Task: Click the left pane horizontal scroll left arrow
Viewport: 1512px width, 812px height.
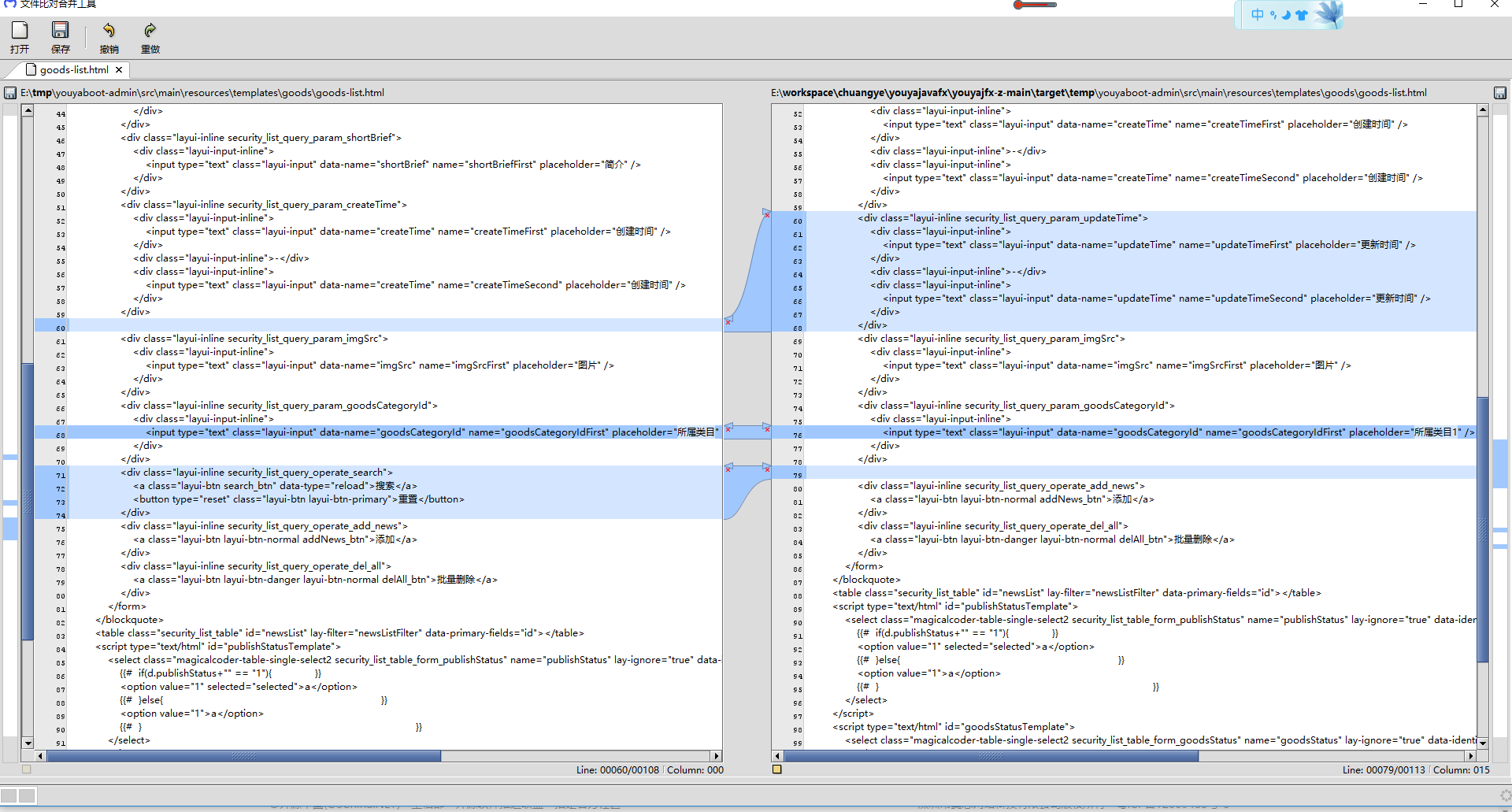Action: (41, 756)
